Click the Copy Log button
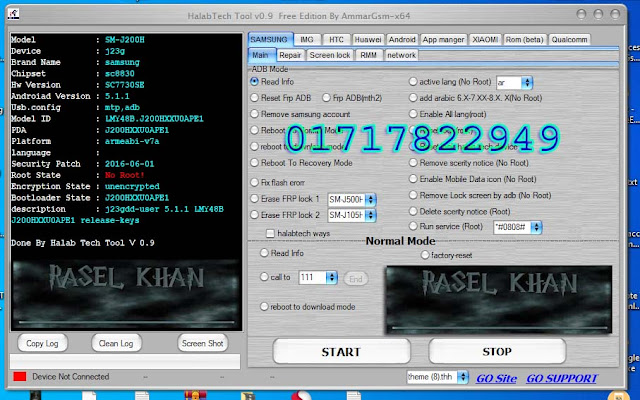The image size is (640, 400). click(x=42, y=343)
